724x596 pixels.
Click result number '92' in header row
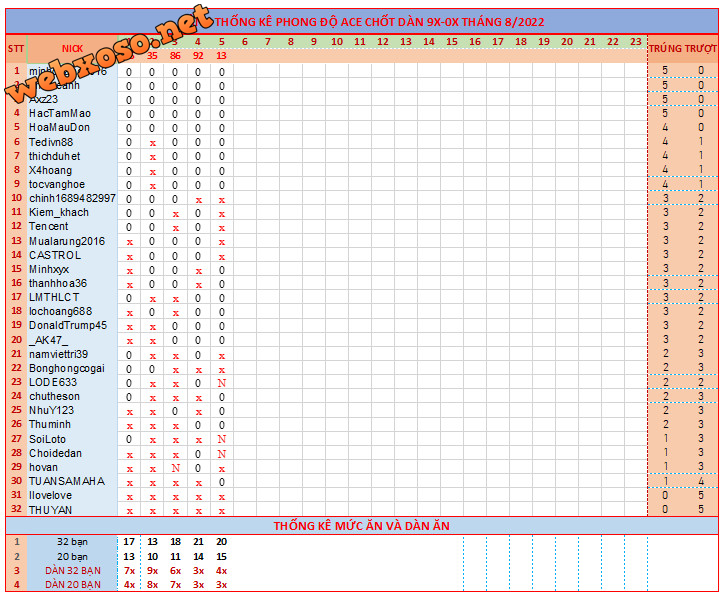pos(198,56)
